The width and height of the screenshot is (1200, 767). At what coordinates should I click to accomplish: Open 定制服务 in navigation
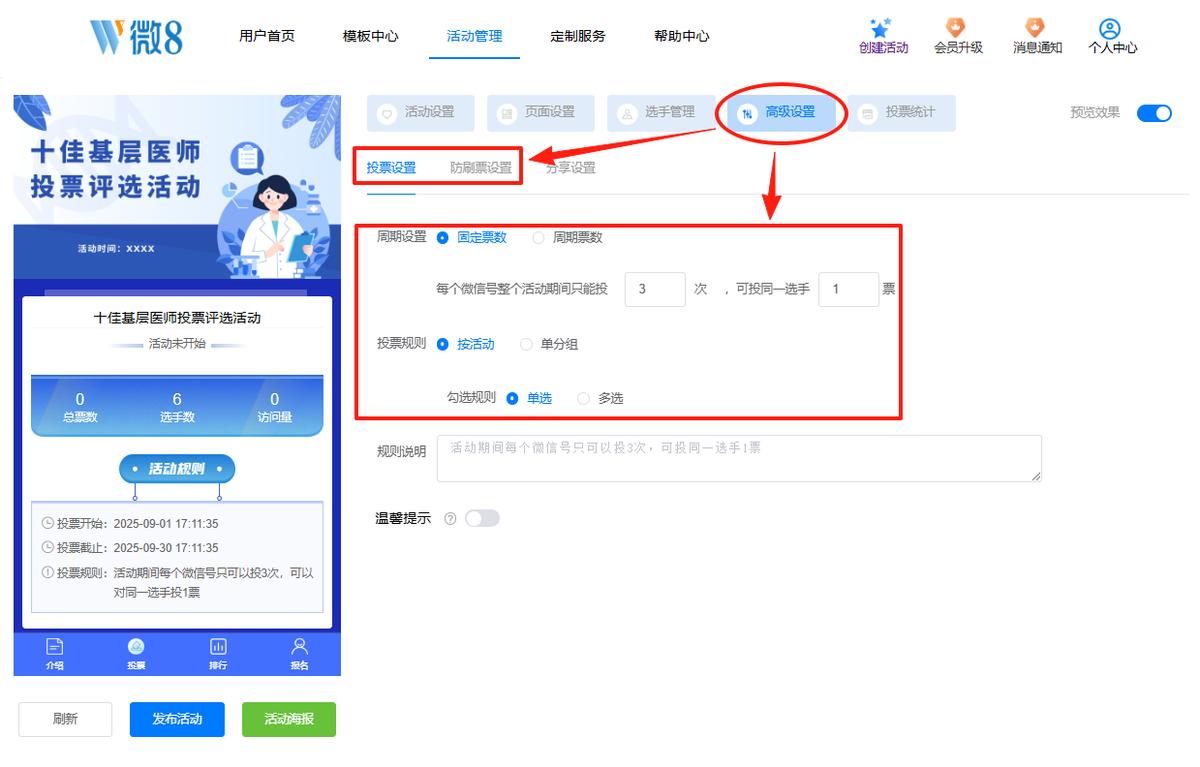(578, 36)
